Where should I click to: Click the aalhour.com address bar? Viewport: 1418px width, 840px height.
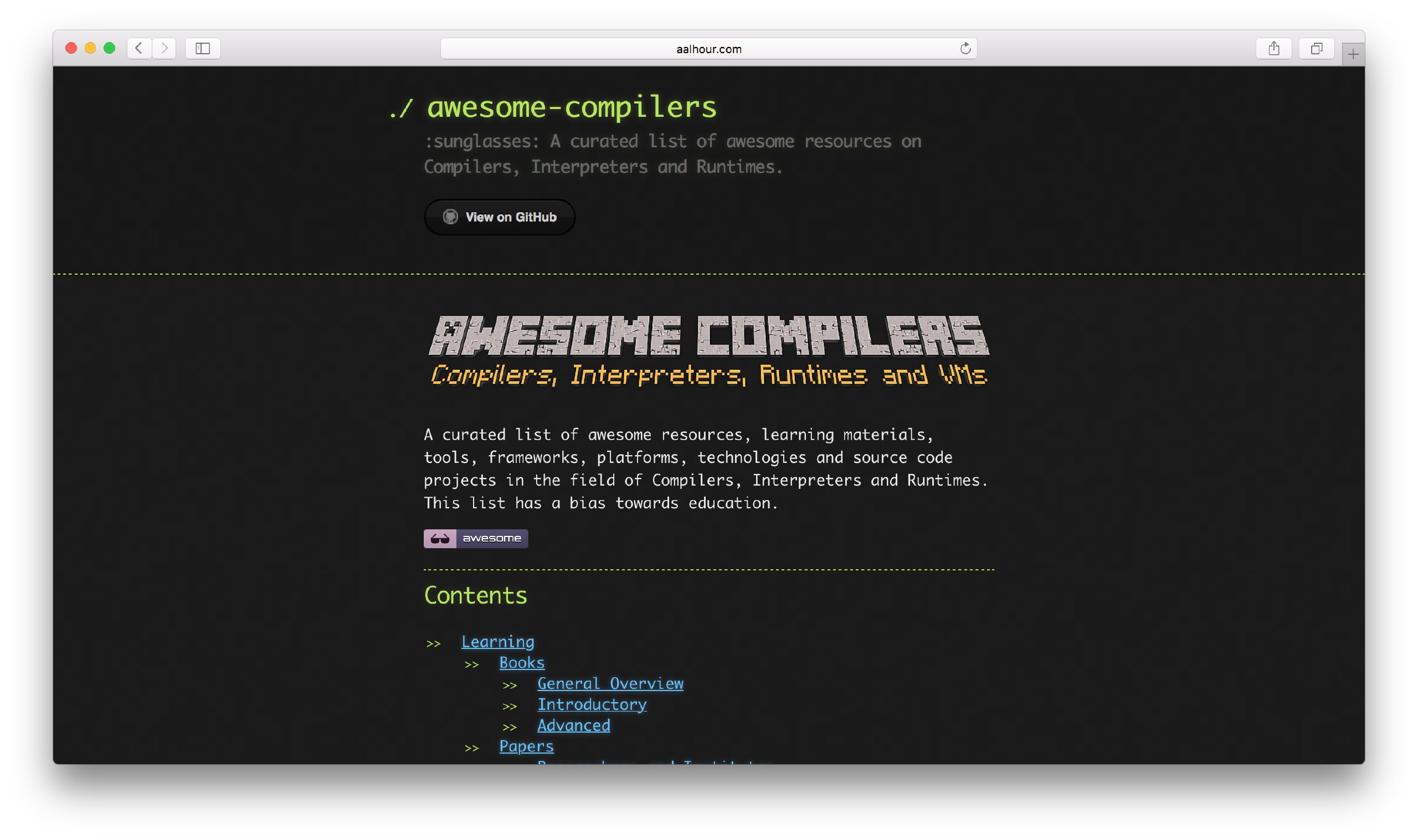click(x=708, y=49)
